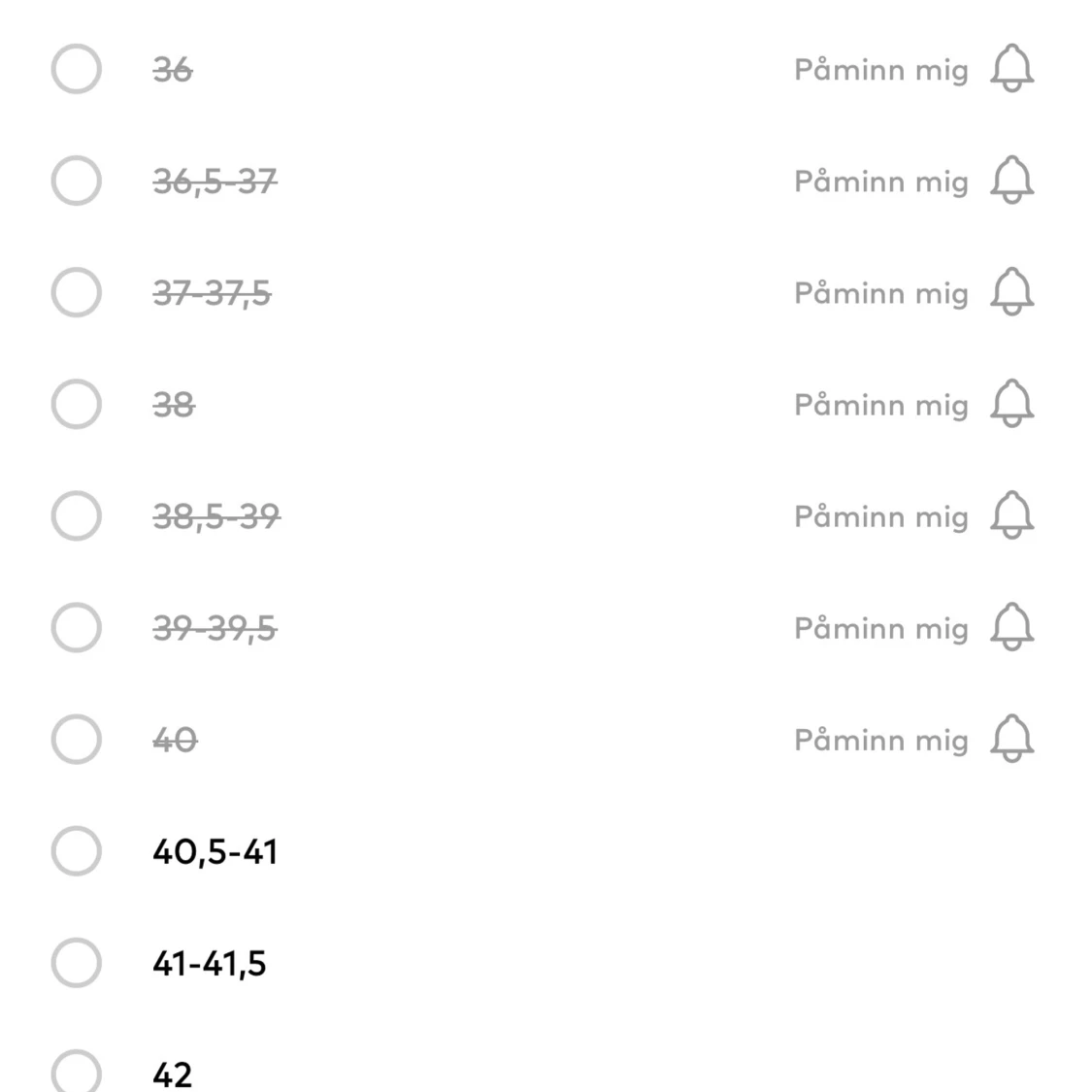Image resolution: width=1092 pixels, height=1092 pixels.
Task: Choose the 41-41,5 size radio button
Action: (76, 963)
